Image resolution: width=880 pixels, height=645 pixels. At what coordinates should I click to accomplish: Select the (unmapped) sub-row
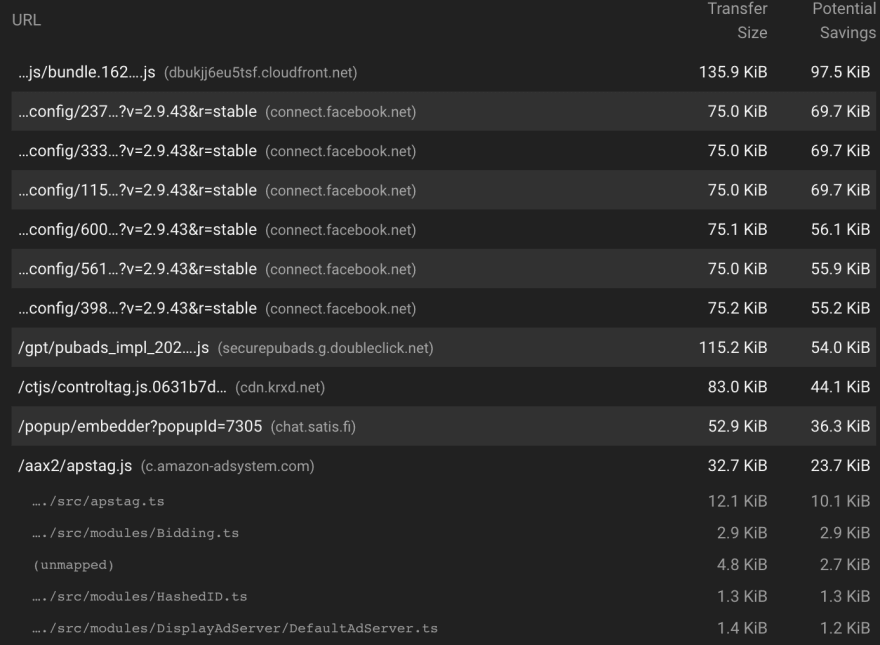[443, 565]
